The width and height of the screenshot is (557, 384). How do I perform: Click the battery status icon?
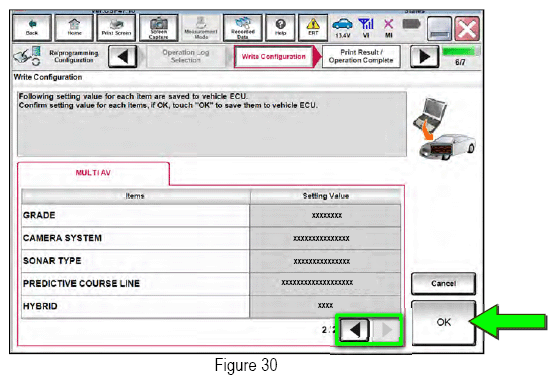[411, 25]
